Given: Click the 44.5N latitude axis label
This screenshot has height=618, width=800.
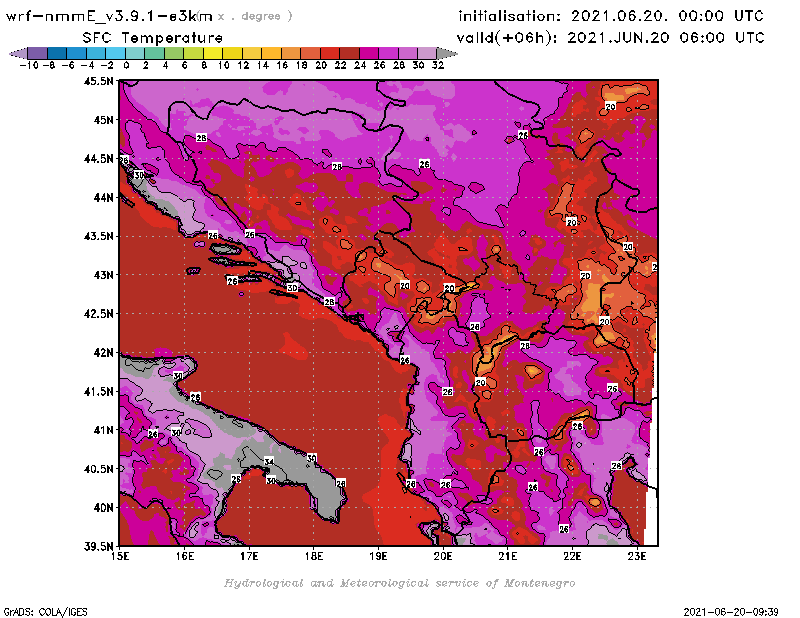Looking at the screenshot, I should (98, 159).
